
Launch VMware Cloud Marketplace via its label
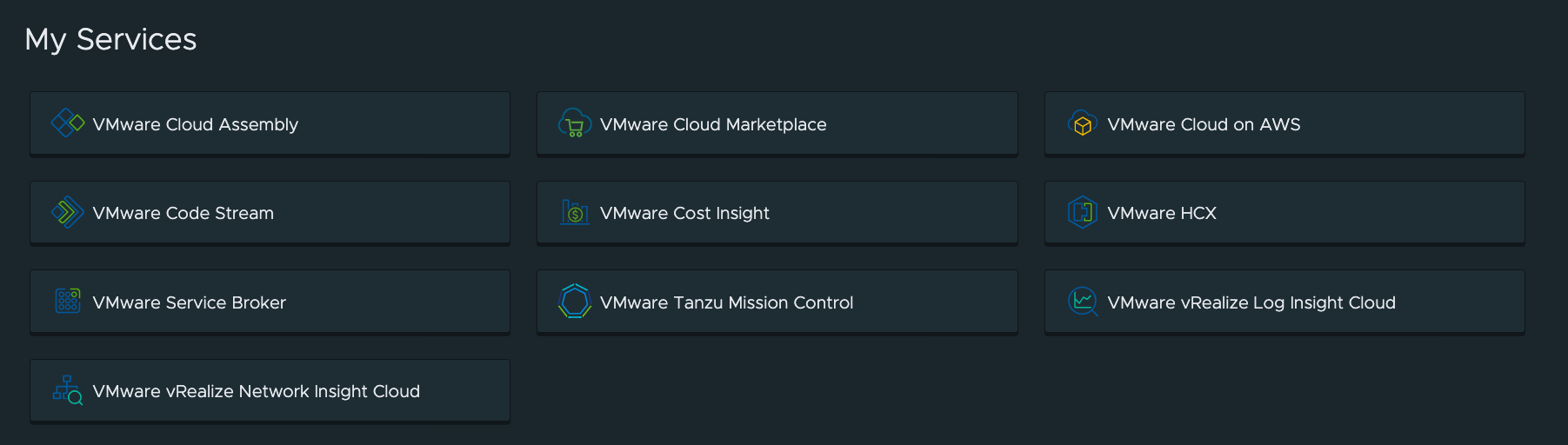[x=713, y=124]
